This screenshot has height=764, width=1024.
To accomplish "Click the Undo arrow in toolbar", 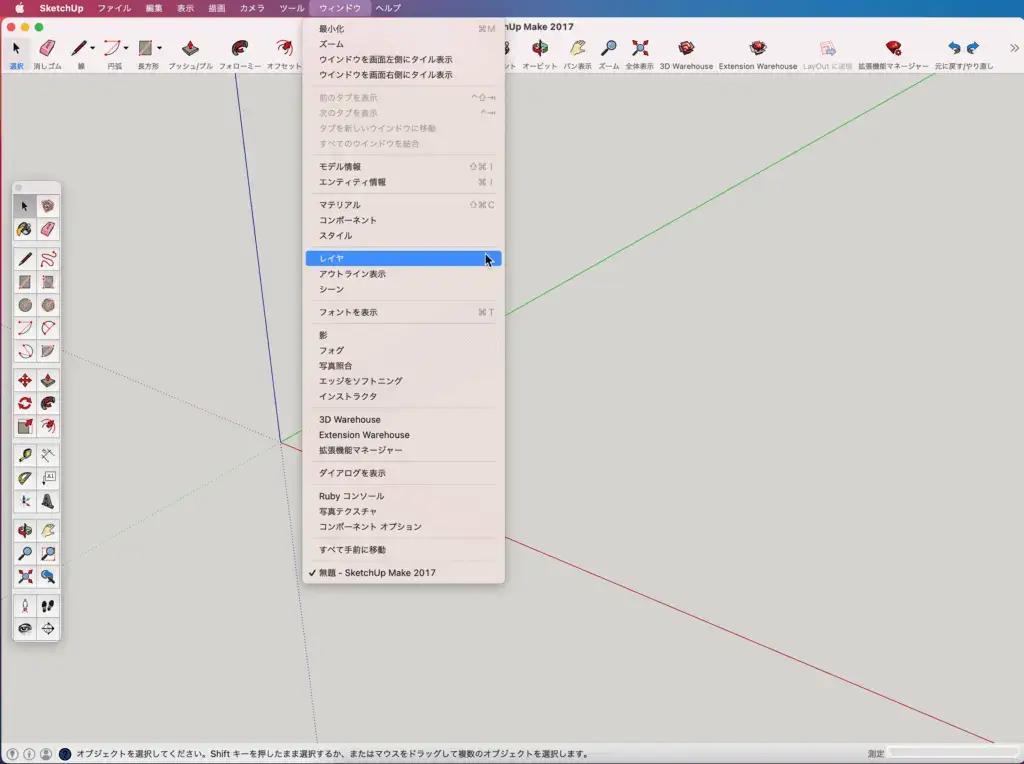I will click(954, 48).
